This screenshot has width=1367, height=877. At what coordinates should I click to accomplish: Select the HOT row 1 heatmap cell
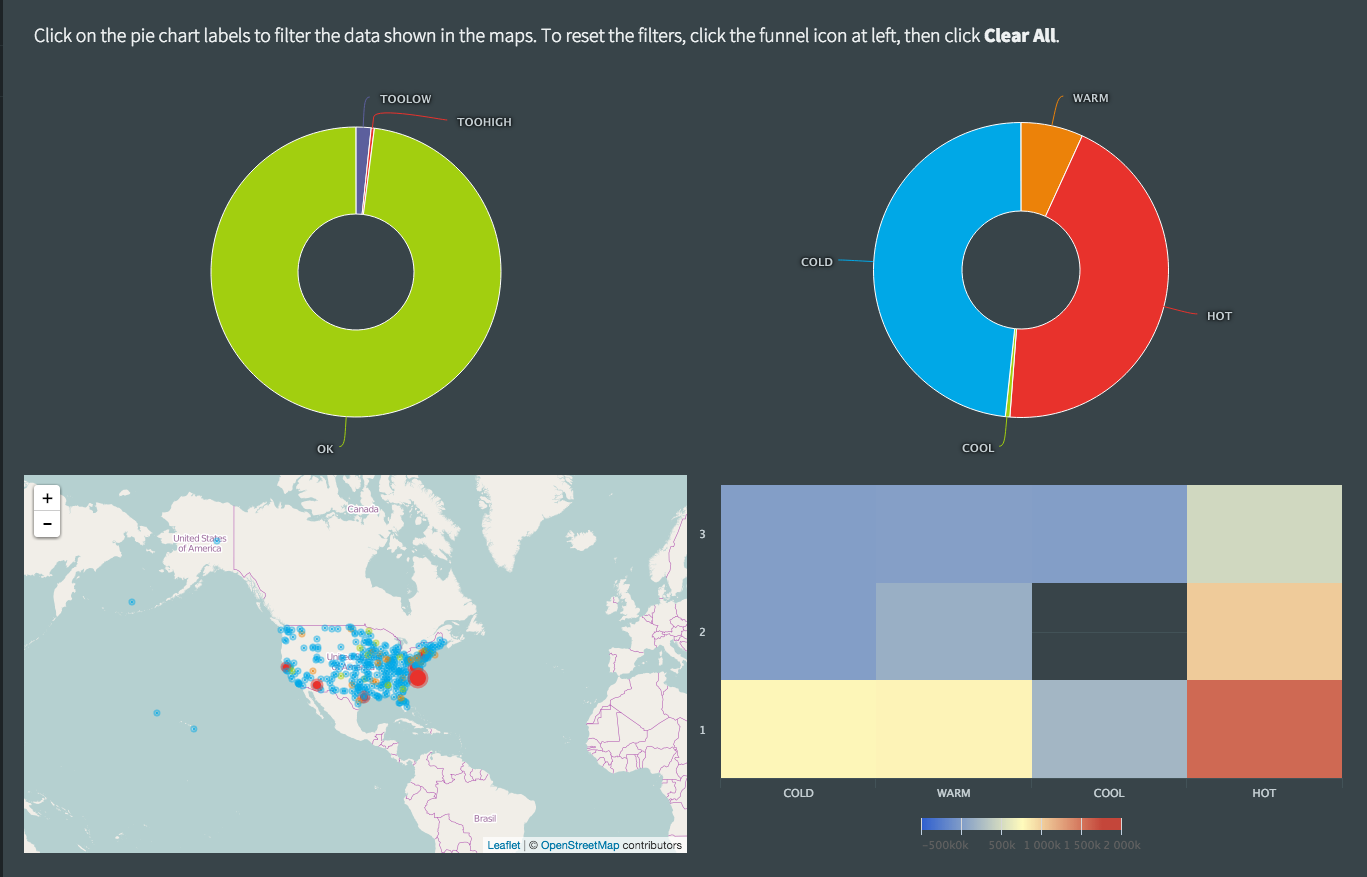point(1264,728)
